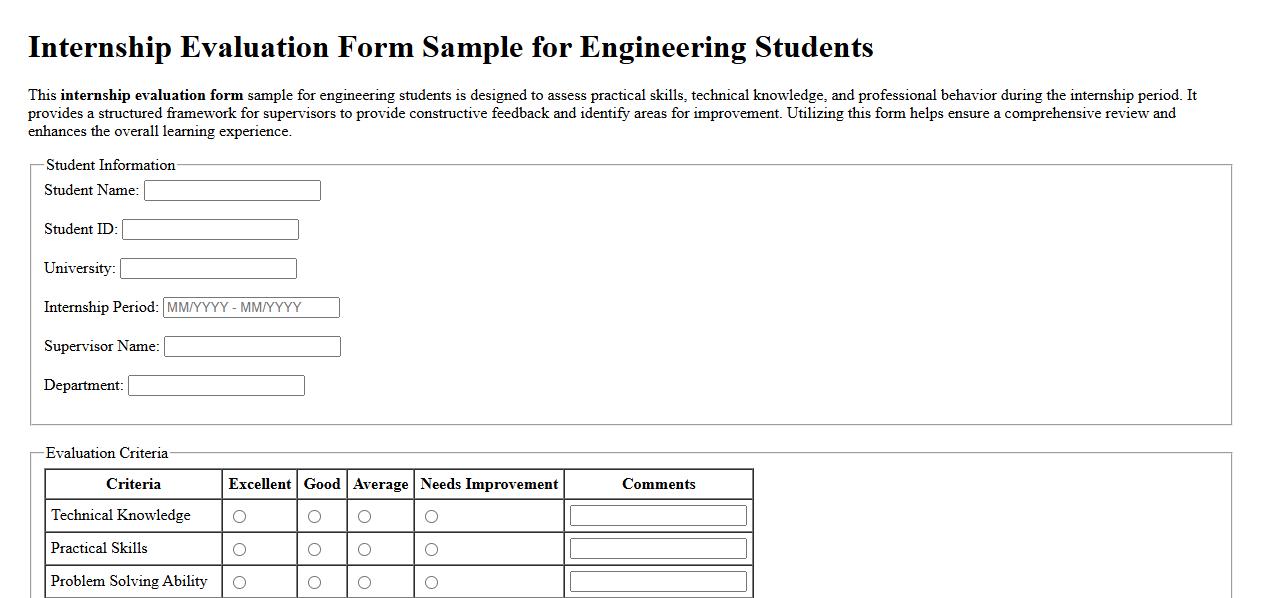Screen dimensions: 1263x598
Task: Select Needs Improvement for Technical Knowledge
Action: pyautogui.click(x=431, y=515)
